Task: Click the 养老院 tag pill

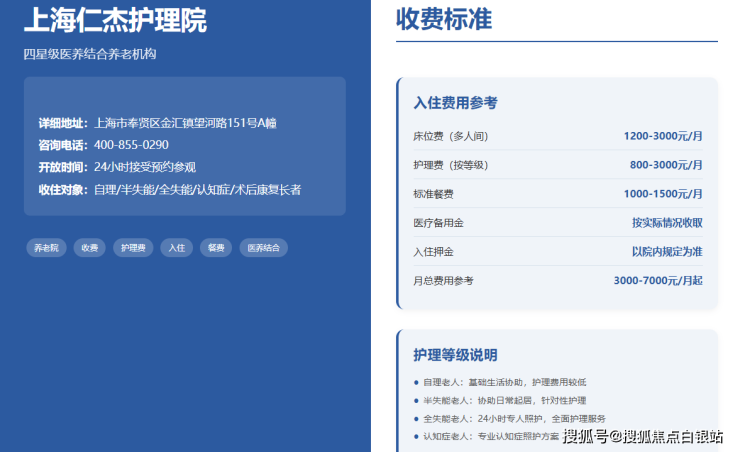Action: pos(46,248)
